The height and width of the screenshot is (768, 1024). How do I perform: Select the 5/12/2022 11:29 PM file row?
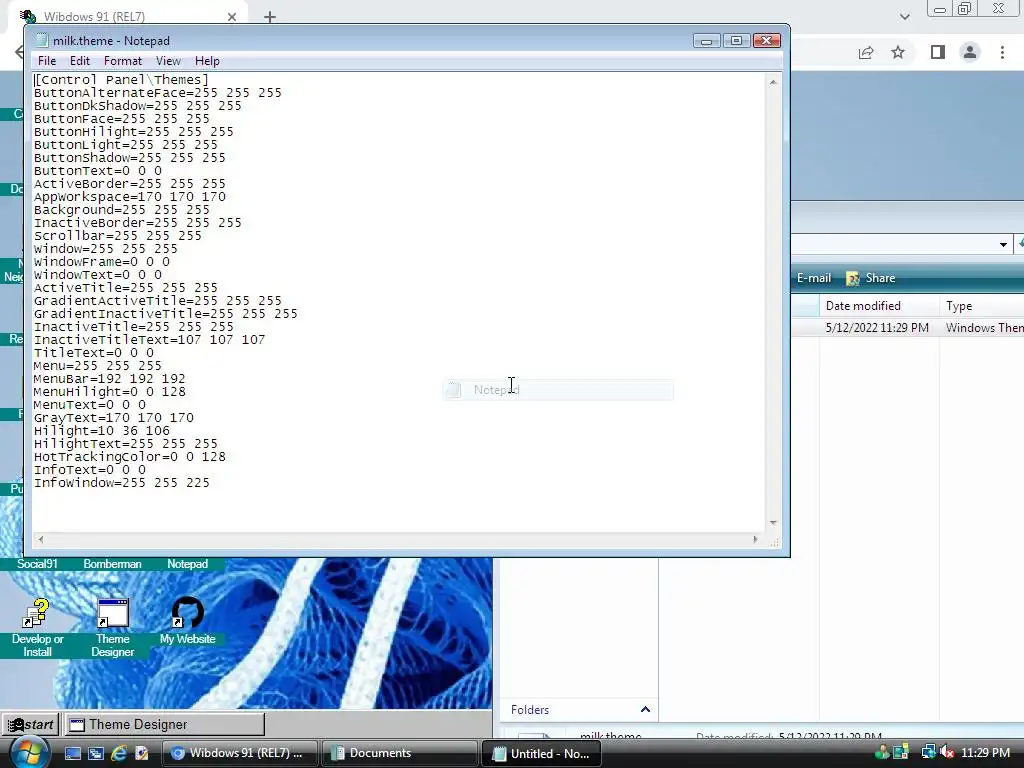tap(908, 328)
